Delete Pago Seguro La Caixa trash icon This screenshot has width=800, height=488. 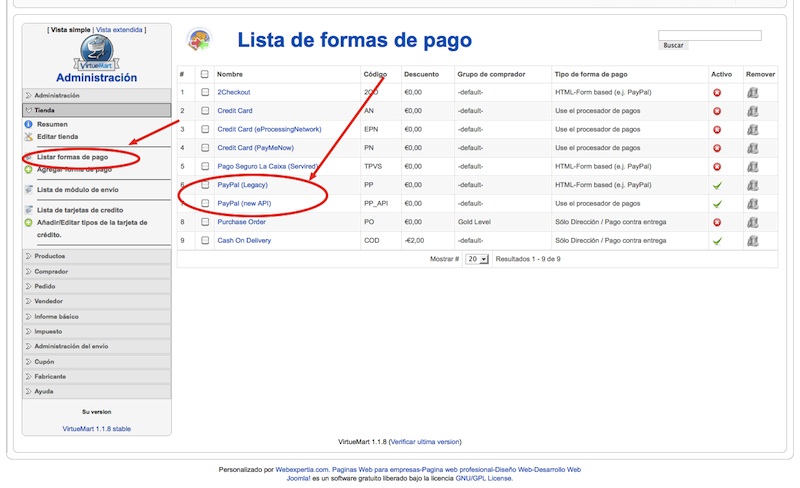753,166
